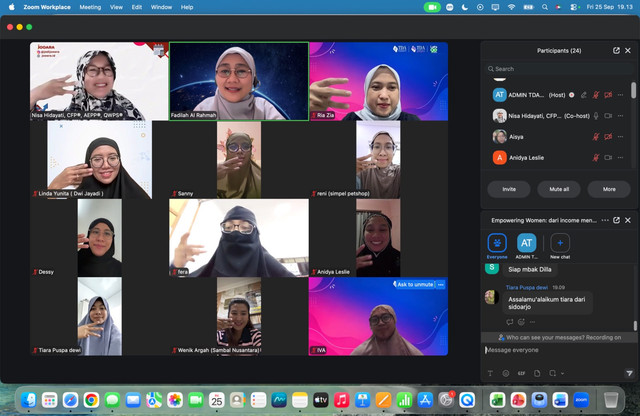
Task: Open more actions for Tiara's message
Action: tap(532, 322)
